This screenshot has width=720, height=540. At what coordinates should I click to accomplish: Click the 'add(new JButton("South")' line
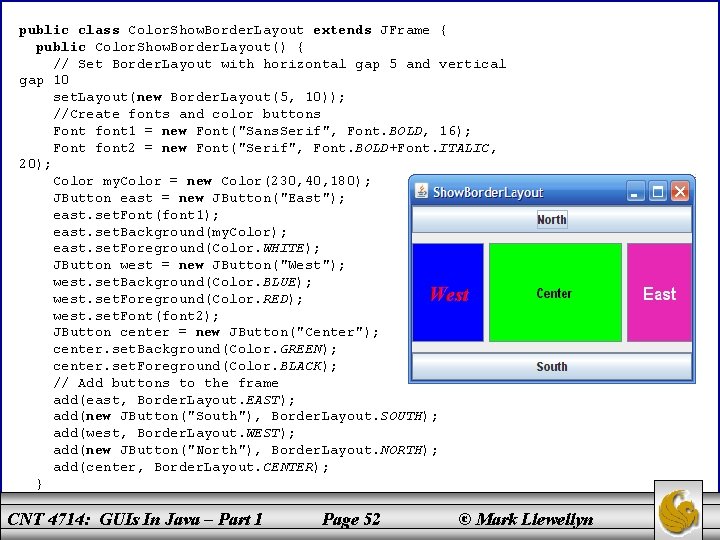pyautogui.click(x=246, y=416)
